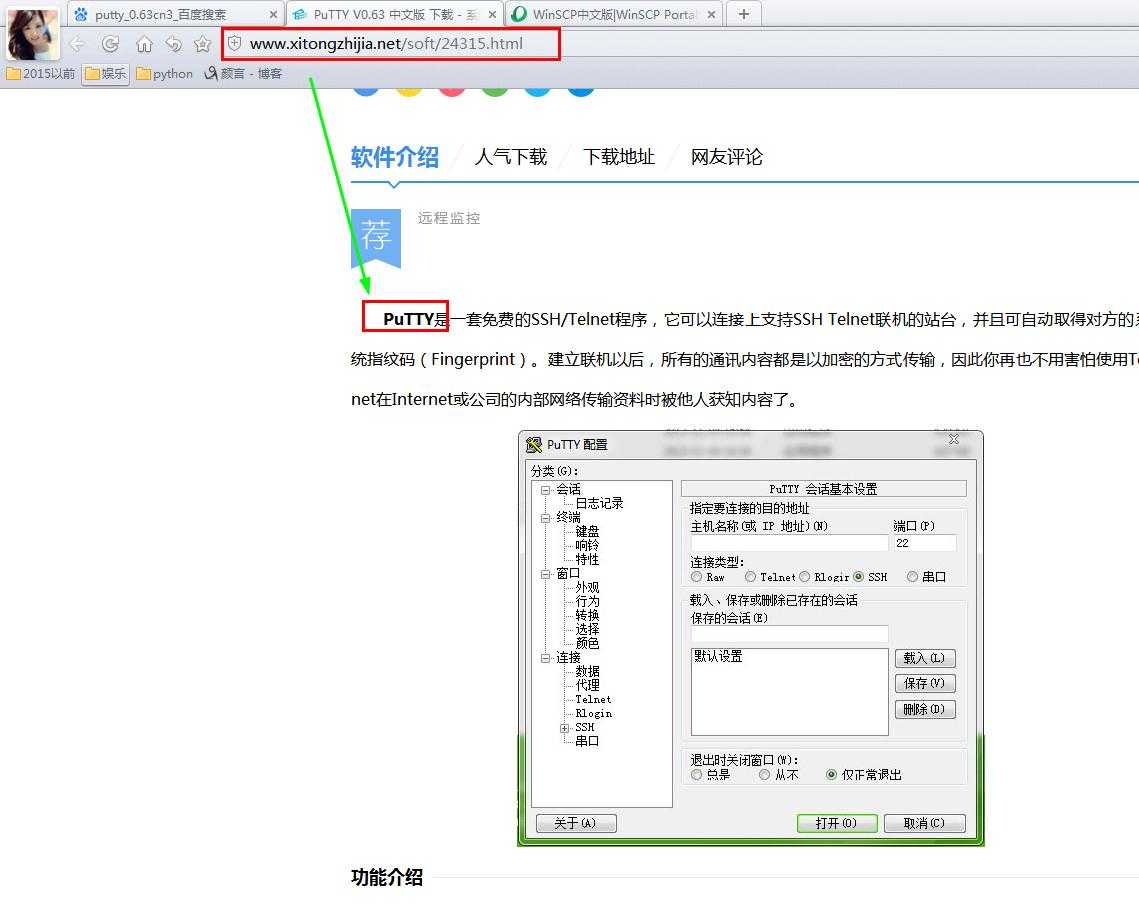Choose 仅正常退出 for close window on exit

coord(831,775)
